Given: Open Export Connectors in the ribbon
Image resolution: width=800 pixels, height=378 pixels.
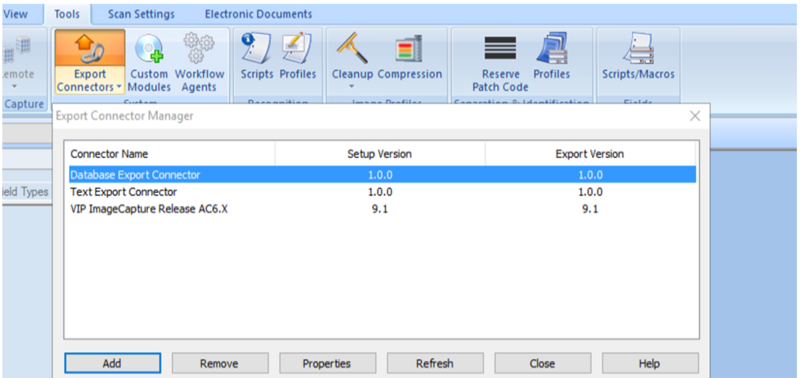Looking at the screenshot, I should pos(90,62).
